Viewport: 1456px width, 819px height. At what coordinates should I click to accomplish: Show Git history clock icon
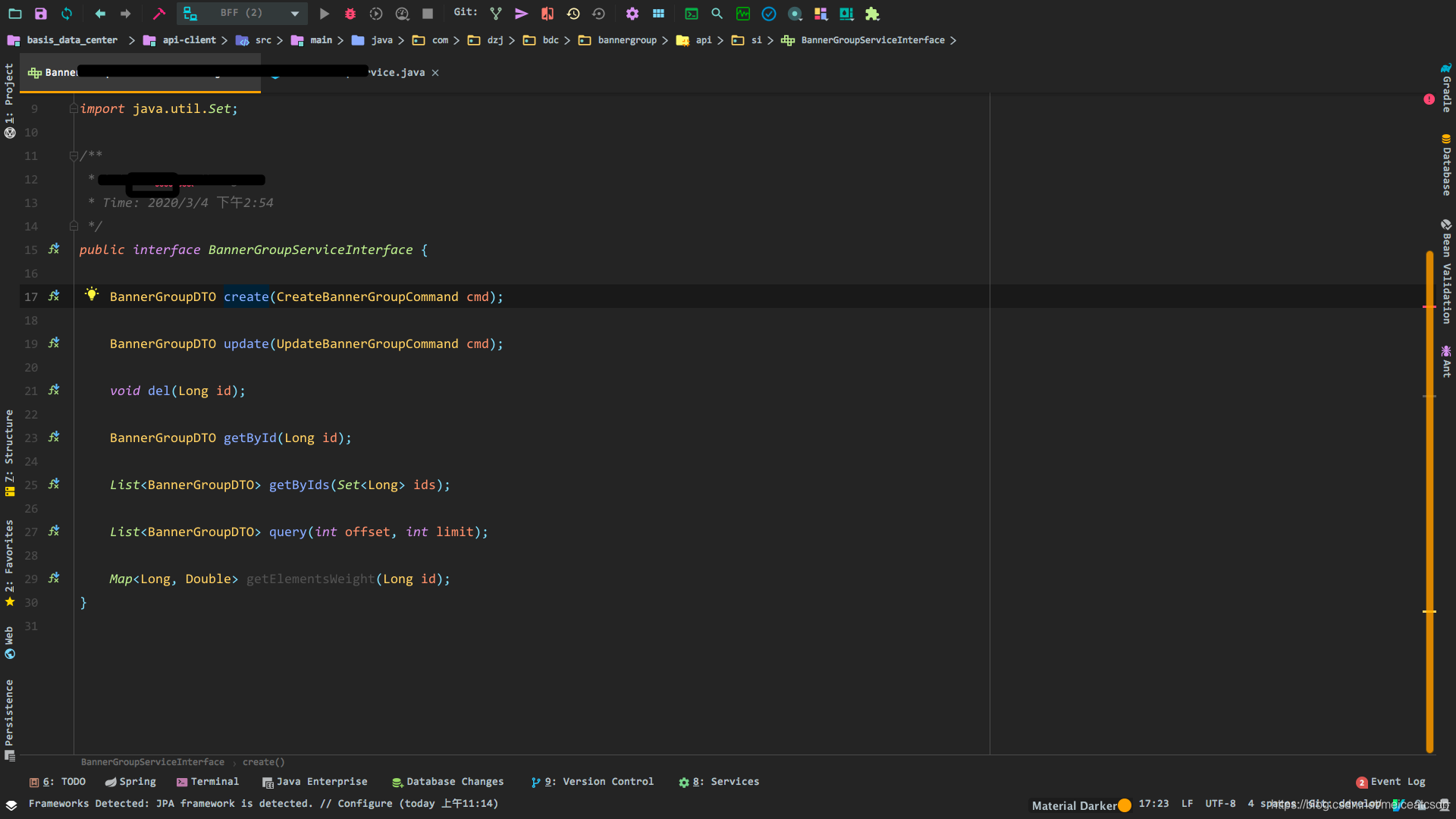pos(573,14)
